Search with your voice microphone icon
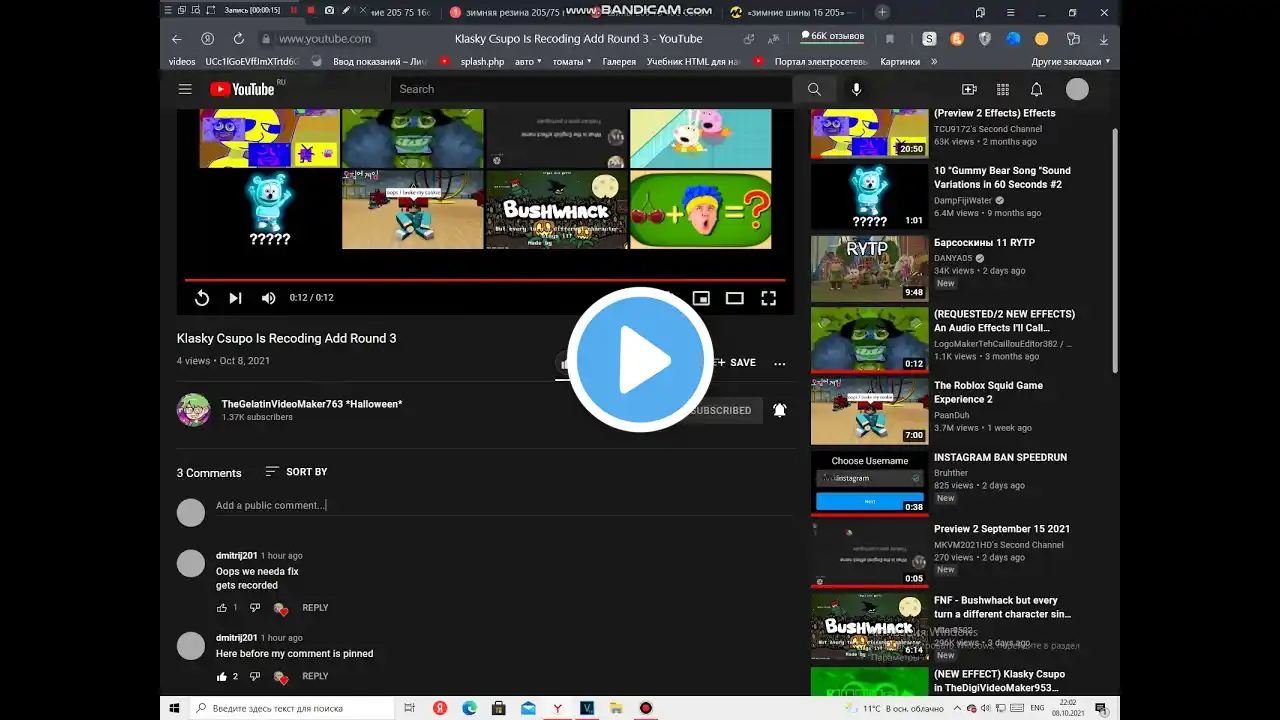The width and height of the screenshot is (1280, 720). [856, 89]
